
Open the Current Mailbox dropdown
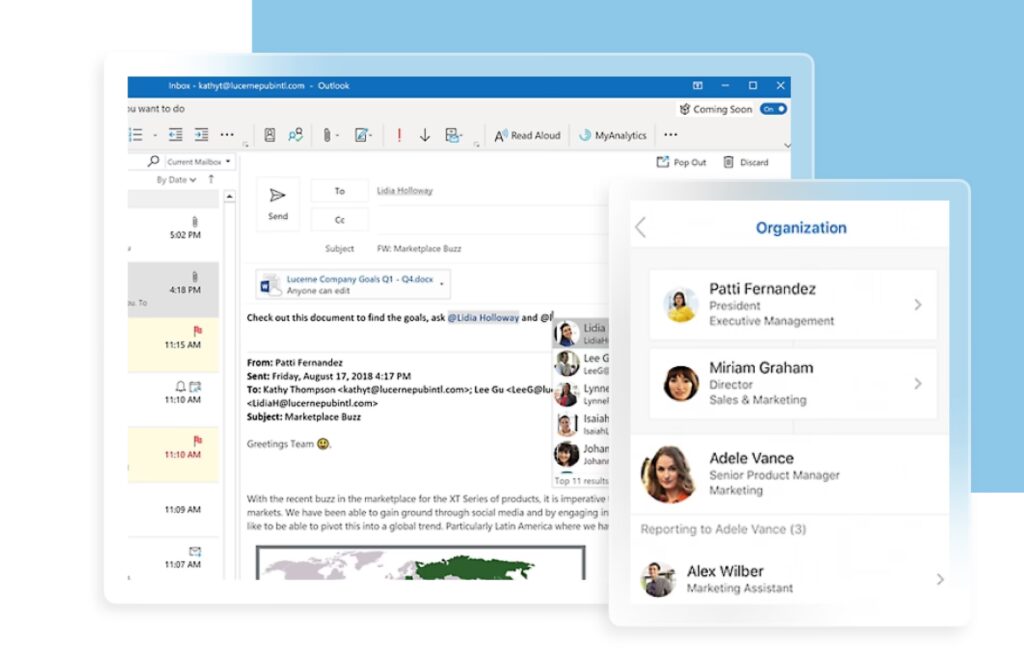(x=198, y=162)
